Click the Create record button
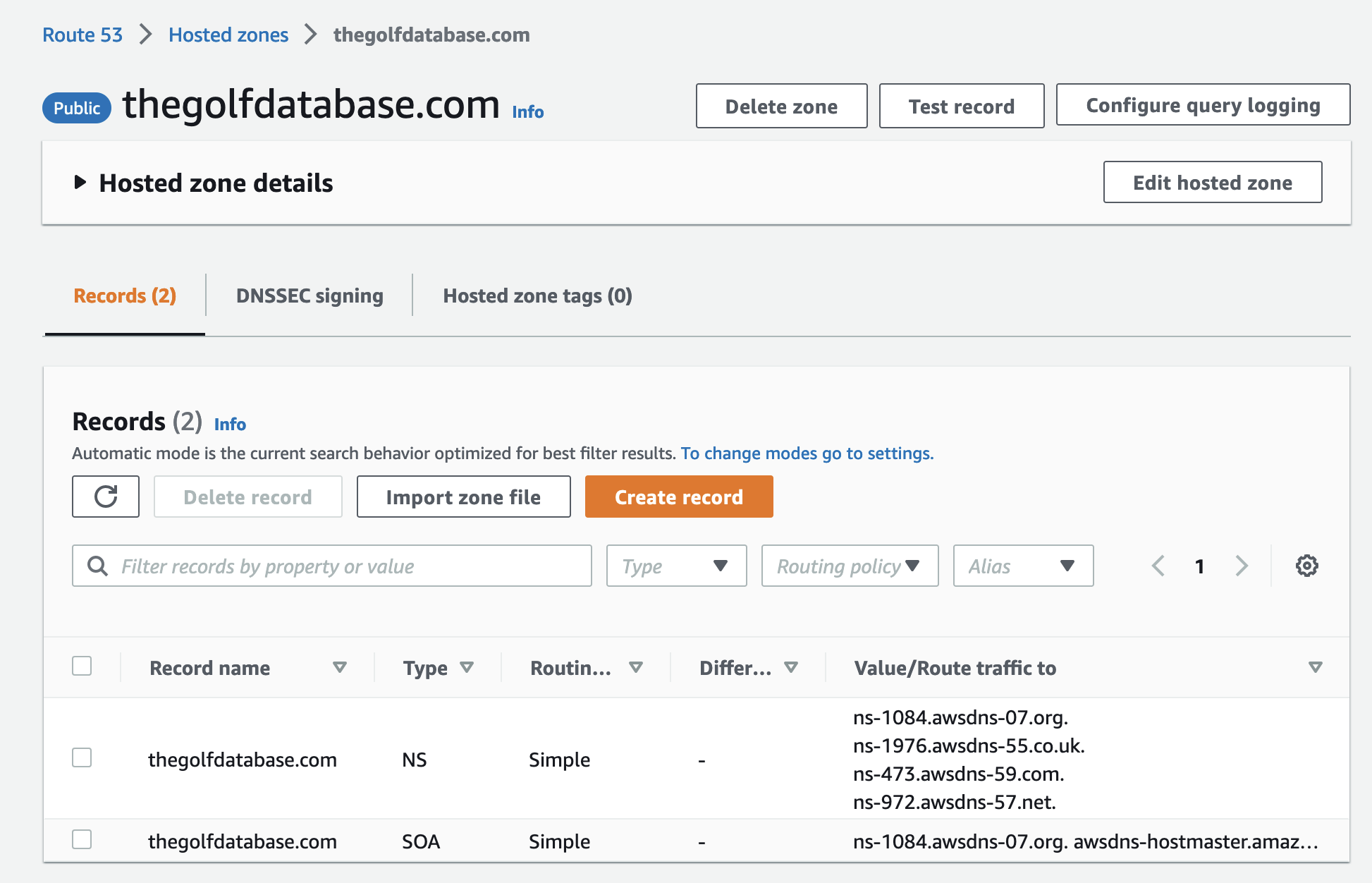The width and height of the screenshot is (1372, 883). pyautogui.click(x=678, y=497)
